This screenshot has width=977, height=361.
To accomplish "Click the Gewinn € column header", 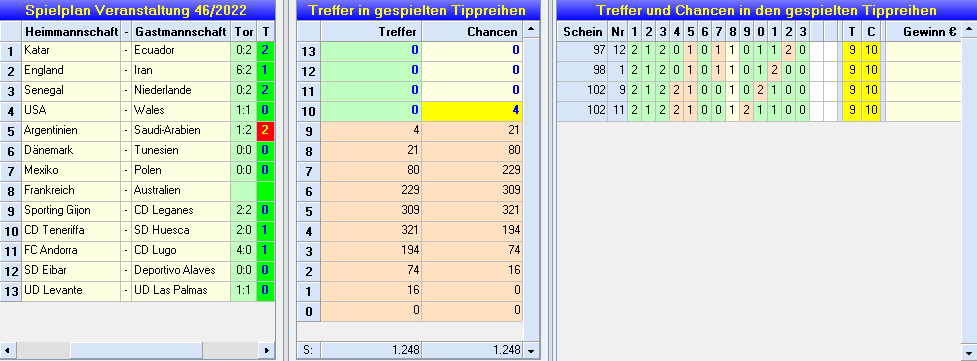I will (x=923, y=32).
